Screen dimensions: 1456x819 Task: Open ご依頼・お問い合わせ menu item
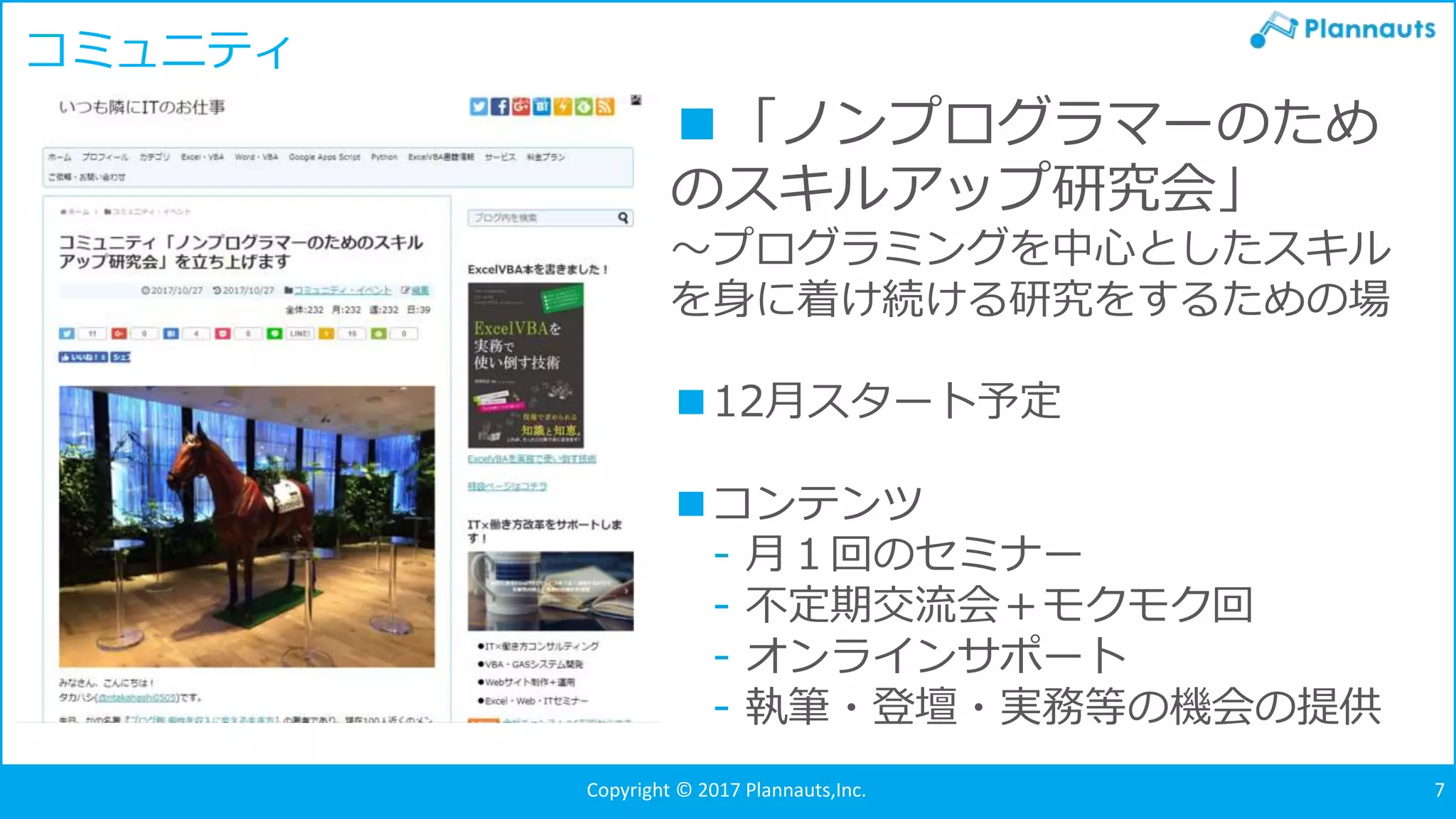[x=87, y=177]
